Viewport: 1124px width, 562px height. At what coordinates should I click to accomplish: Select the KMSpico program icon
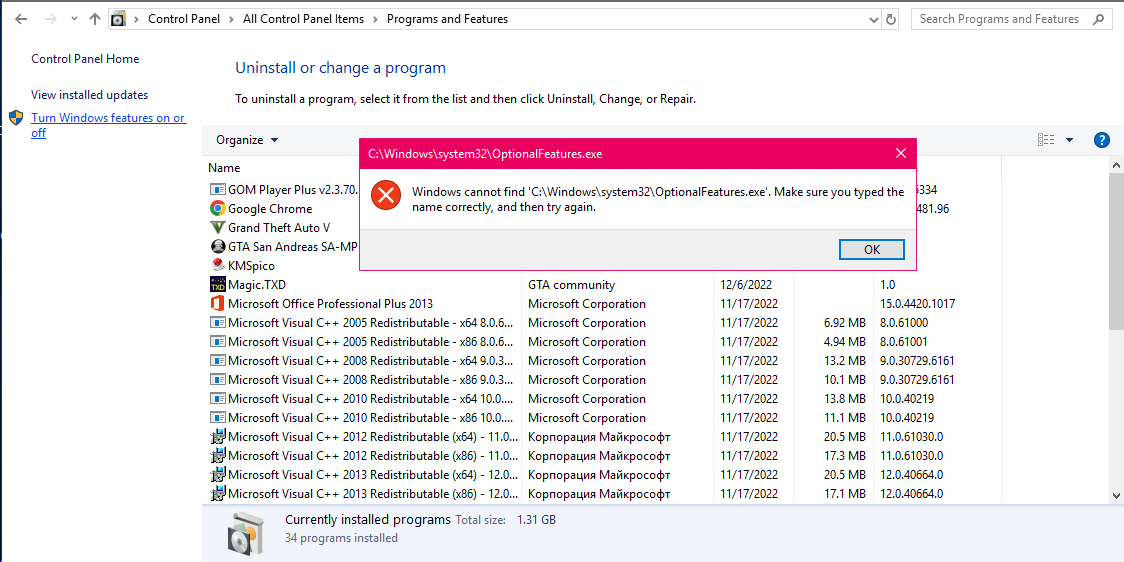(x=217, y=265)
